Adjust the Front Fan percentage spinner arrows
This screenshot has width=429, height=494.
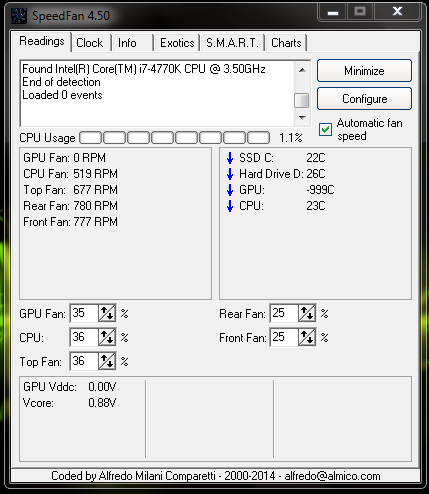[x=307, y=337]
